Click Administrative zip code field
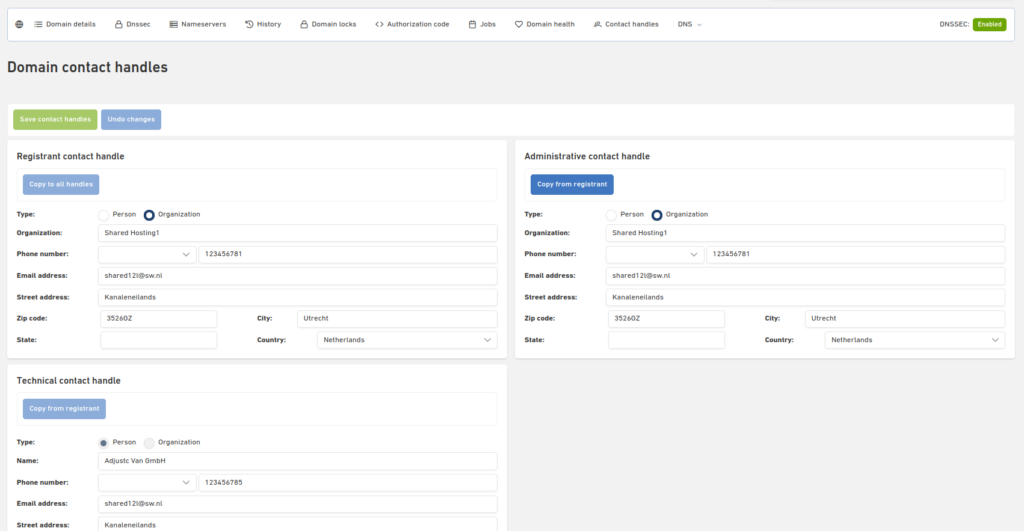 point(666,319)
